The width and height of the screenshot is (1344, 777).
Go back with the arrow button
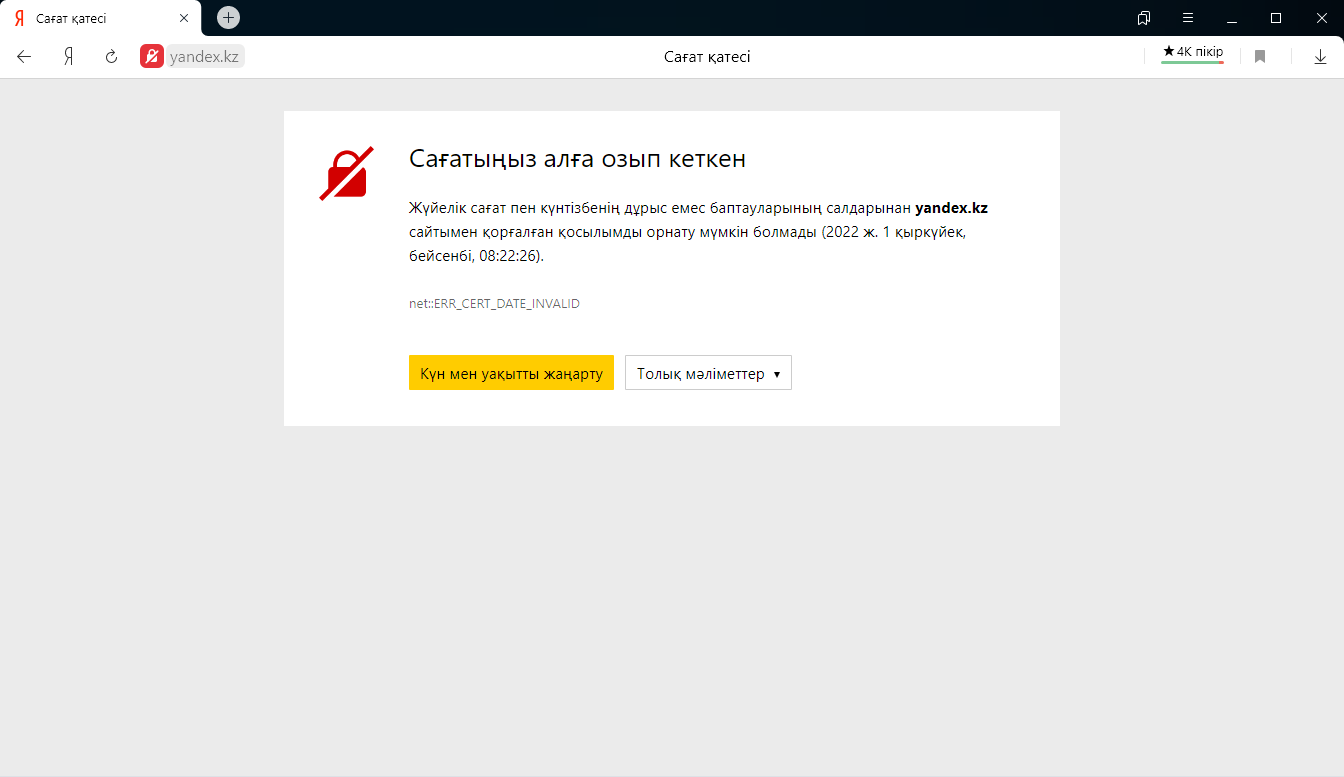(24, 57)
